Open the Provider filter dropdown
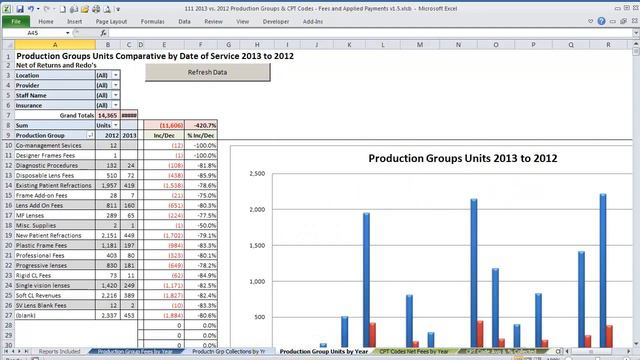 [x=116, y=85]
